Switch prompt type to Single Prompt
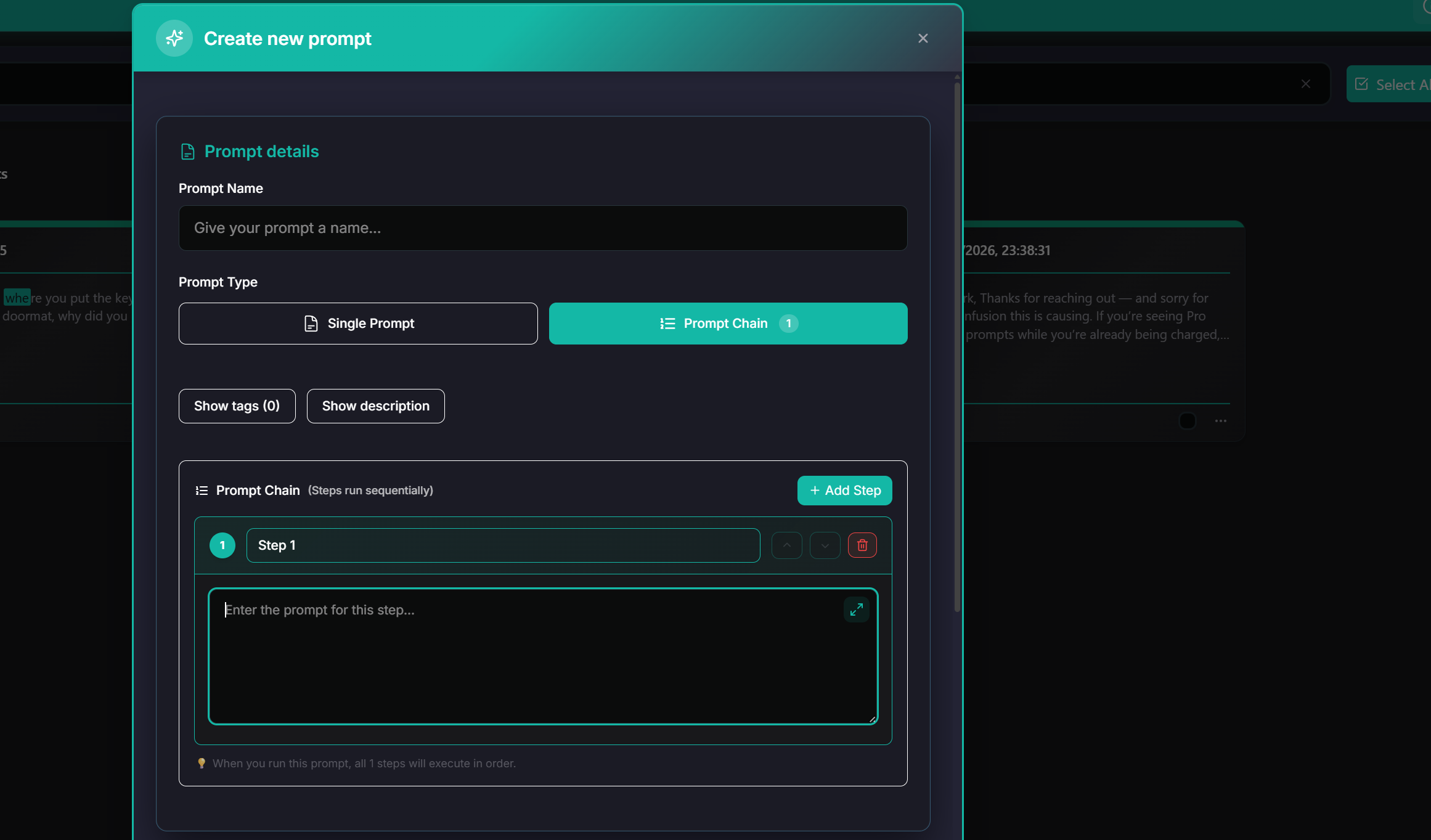Viewport: 1431px width, 840px height. [x=357, y=323]
